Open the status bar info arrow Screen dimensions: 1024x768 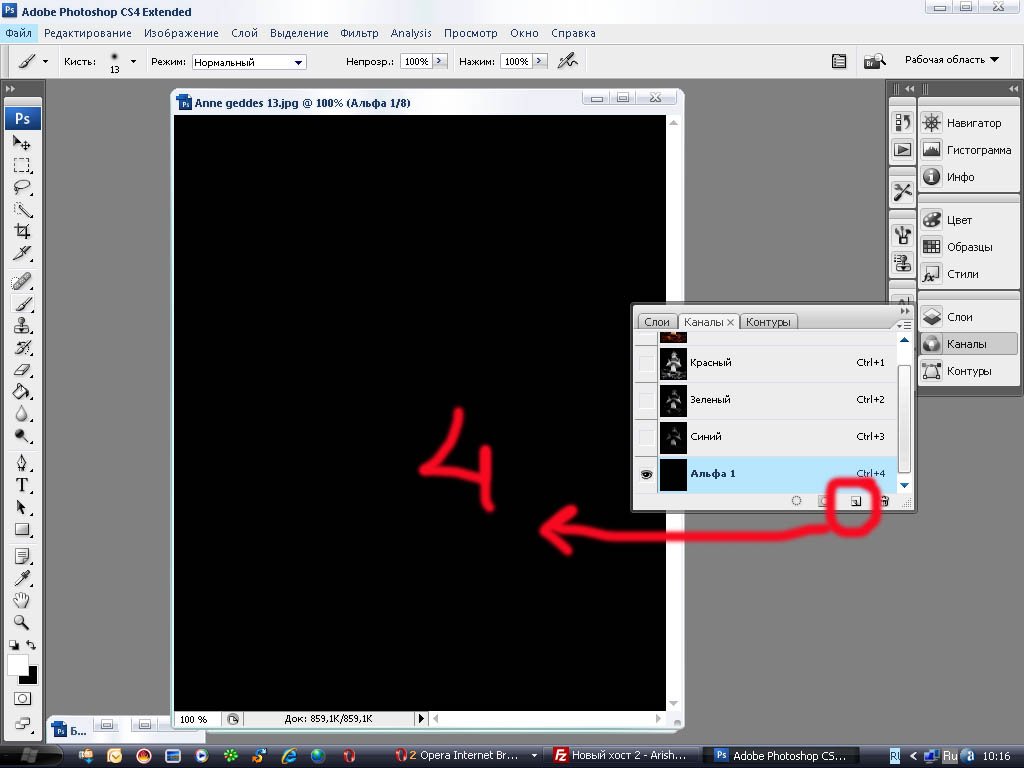coord(421,718)
